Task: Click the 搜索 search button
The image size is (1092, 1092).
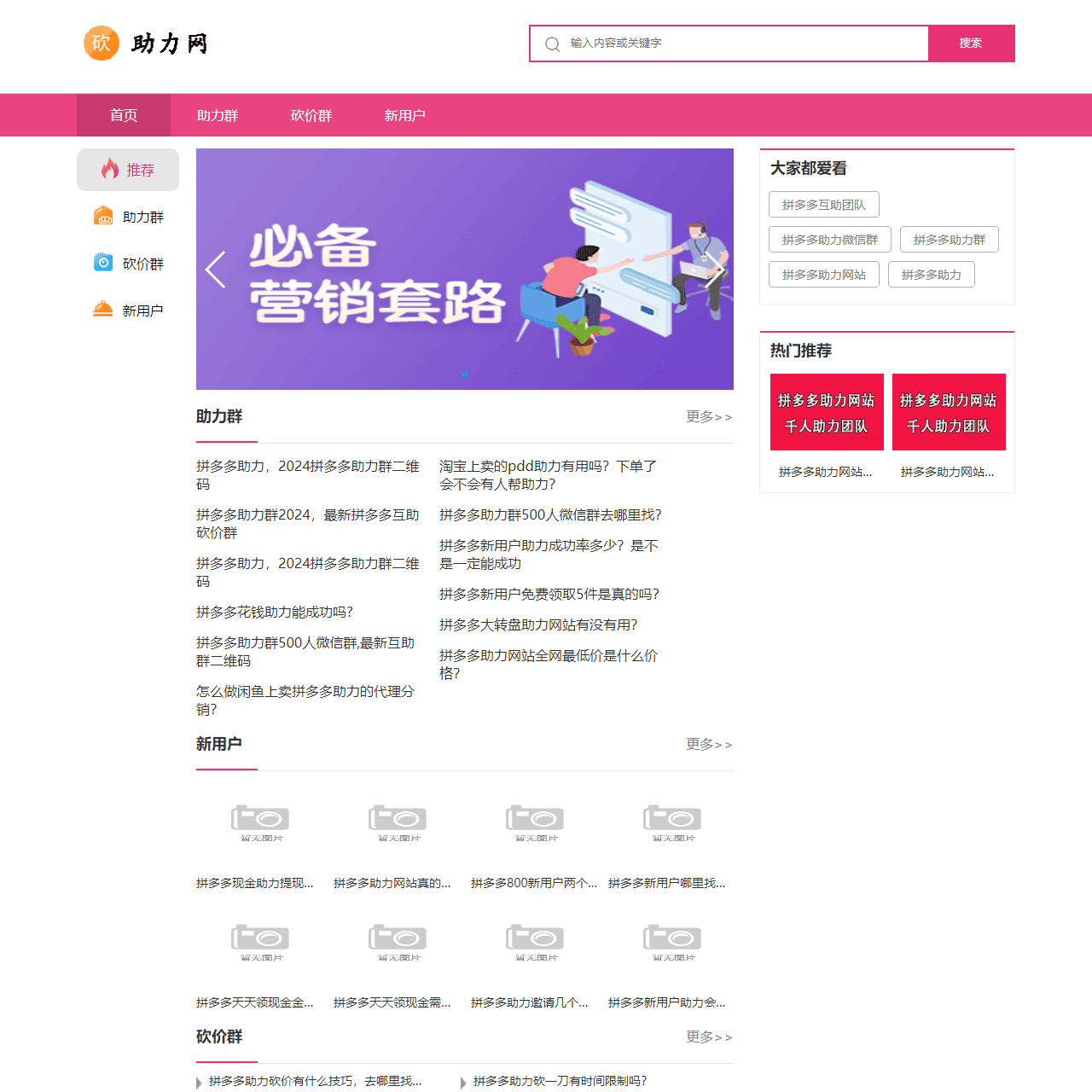Action: click(x=971, y=43)
